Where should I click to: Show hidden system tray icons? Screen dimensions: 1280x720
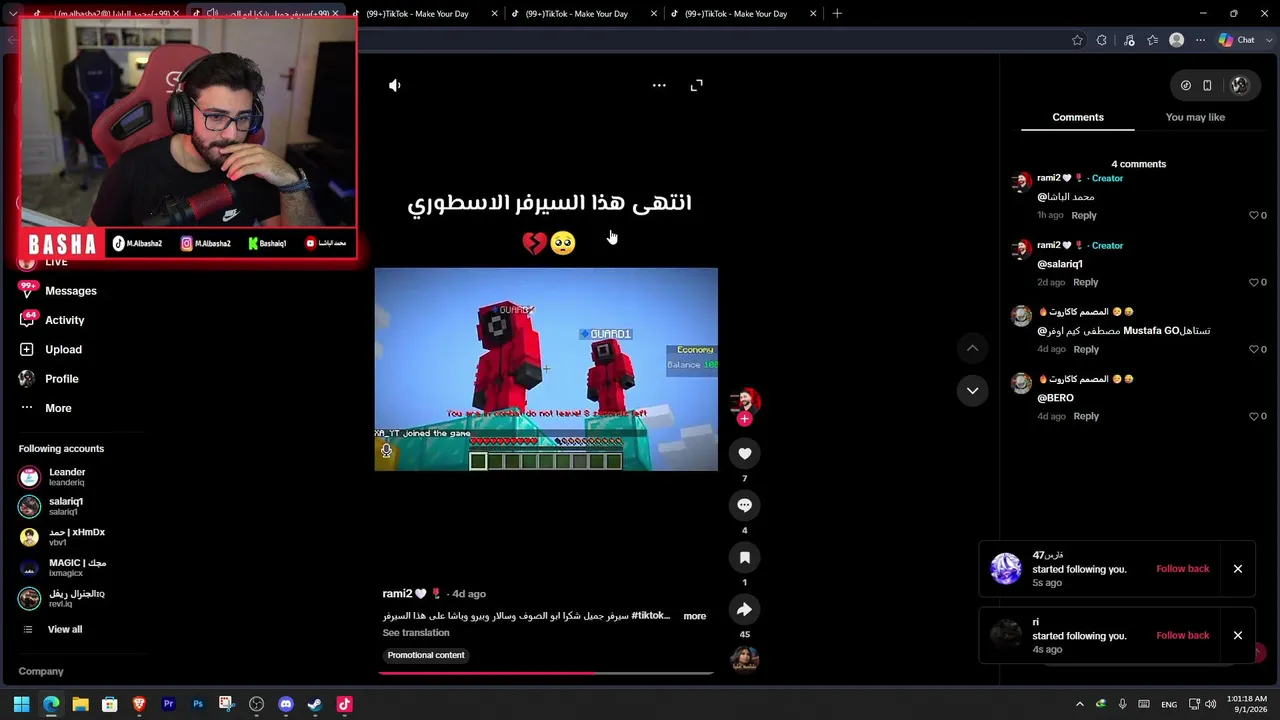pyautogui.click(x=1079, y=704)
